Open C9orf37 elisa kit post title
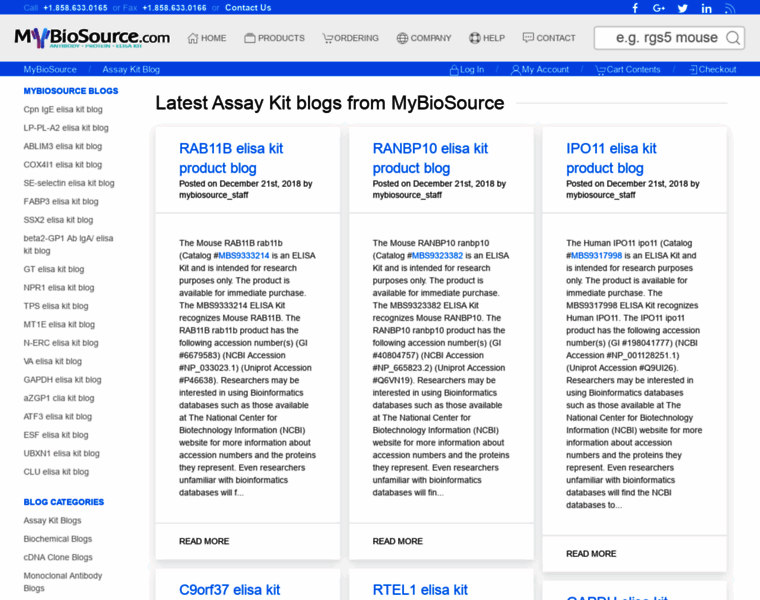This screenshot has height=600, width=760. click(229, 590)
